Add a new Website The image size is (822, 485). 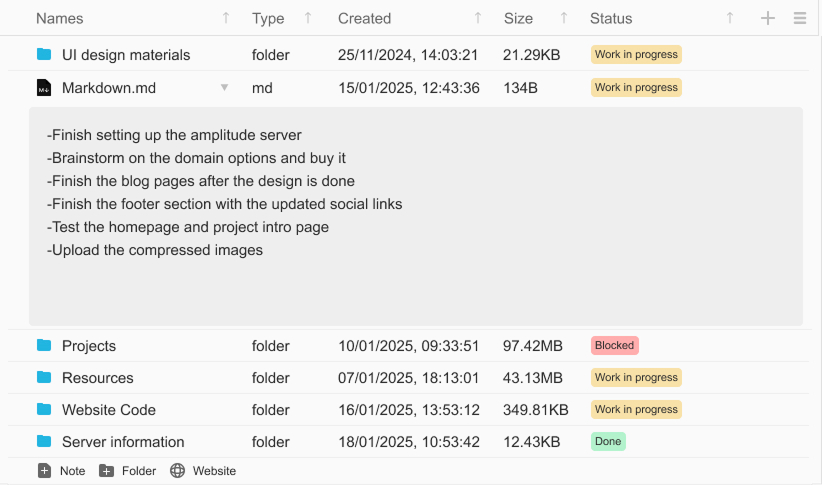tap(203, 471)
